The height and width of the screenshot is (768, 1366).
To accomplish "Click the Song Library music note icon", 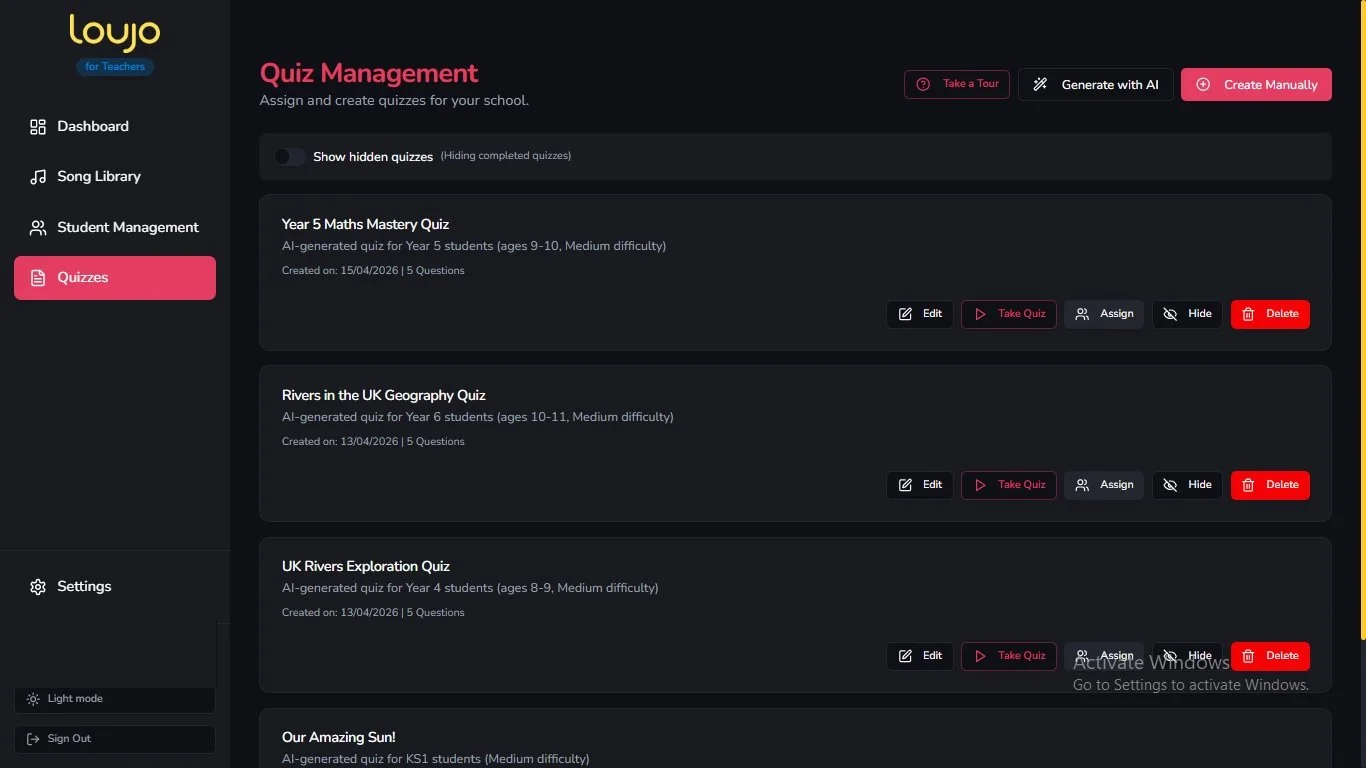I will (38, 177).
